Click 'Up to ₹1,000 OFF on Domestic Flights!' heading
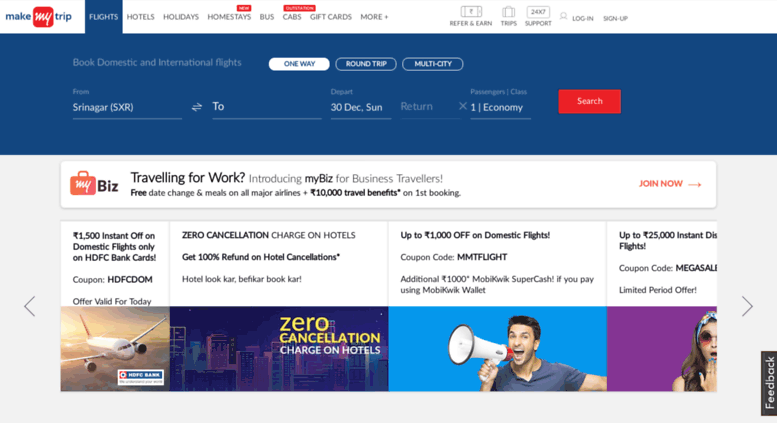The height and width of the screenshot is (423, 777). click(x=475, y=235)
